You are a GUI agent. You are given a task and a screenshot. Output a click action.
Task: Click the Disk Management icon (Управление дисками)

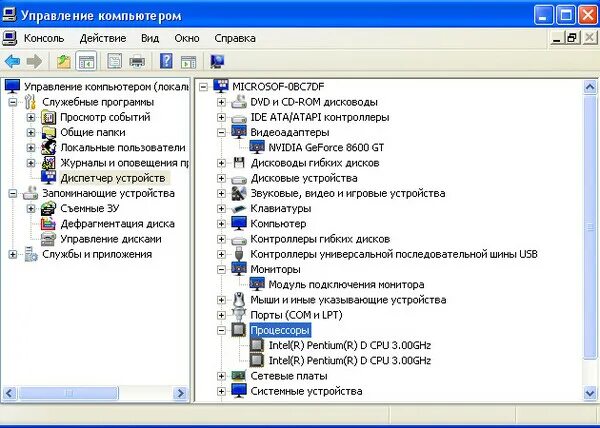(x=49, y=239)
